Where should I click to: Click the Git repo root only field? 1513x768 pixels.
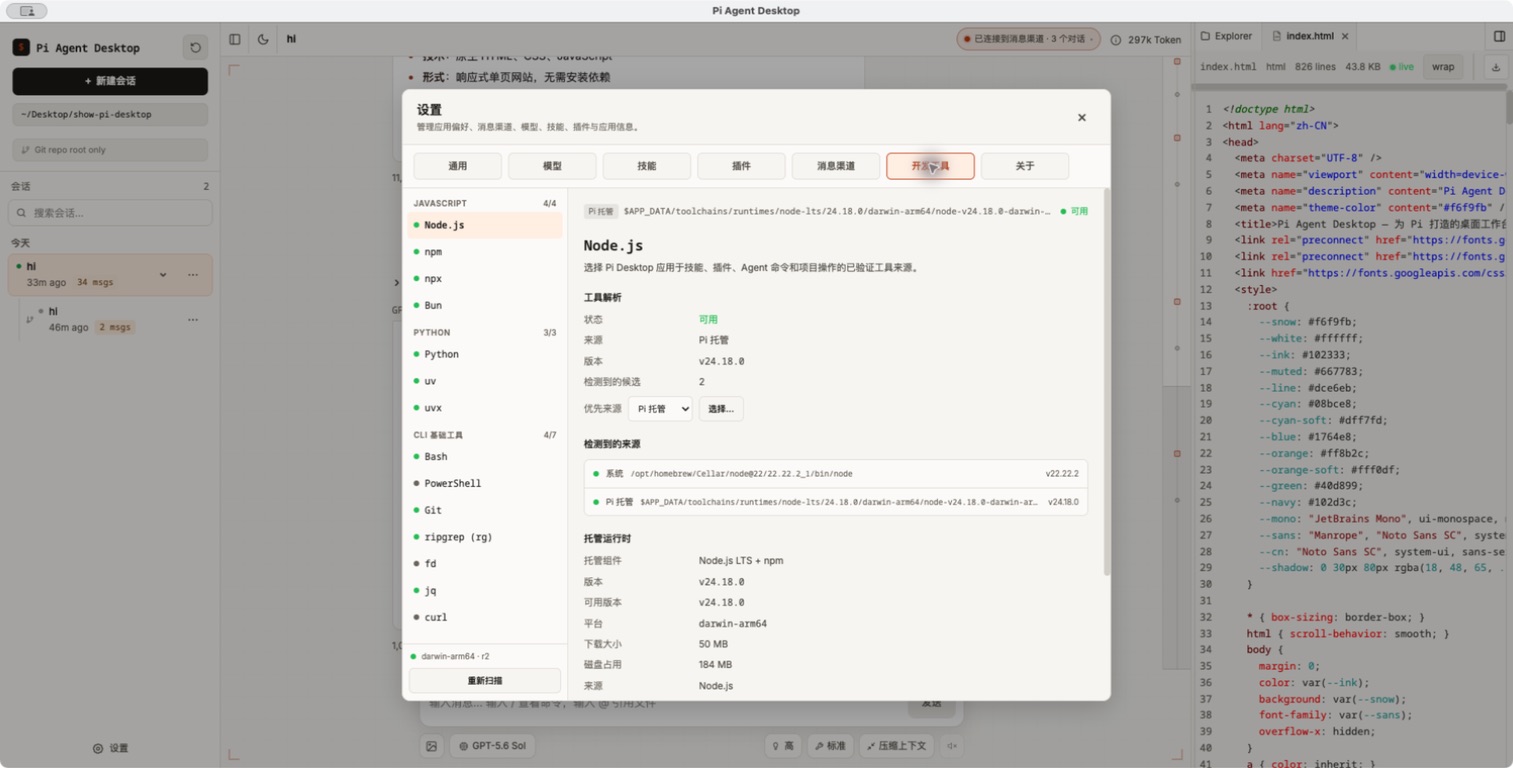point(110,150)
